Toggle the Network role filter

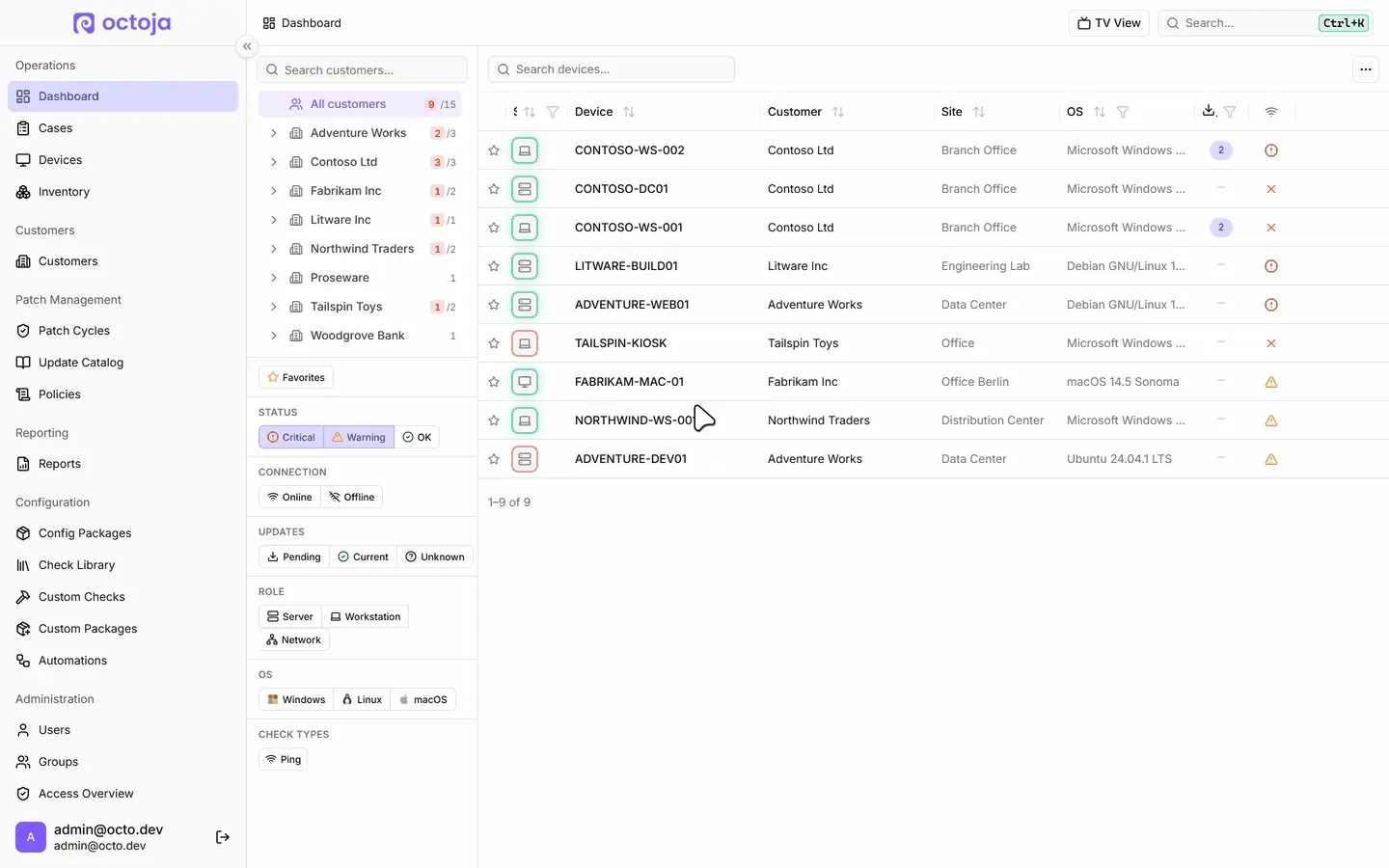(294, 639)
